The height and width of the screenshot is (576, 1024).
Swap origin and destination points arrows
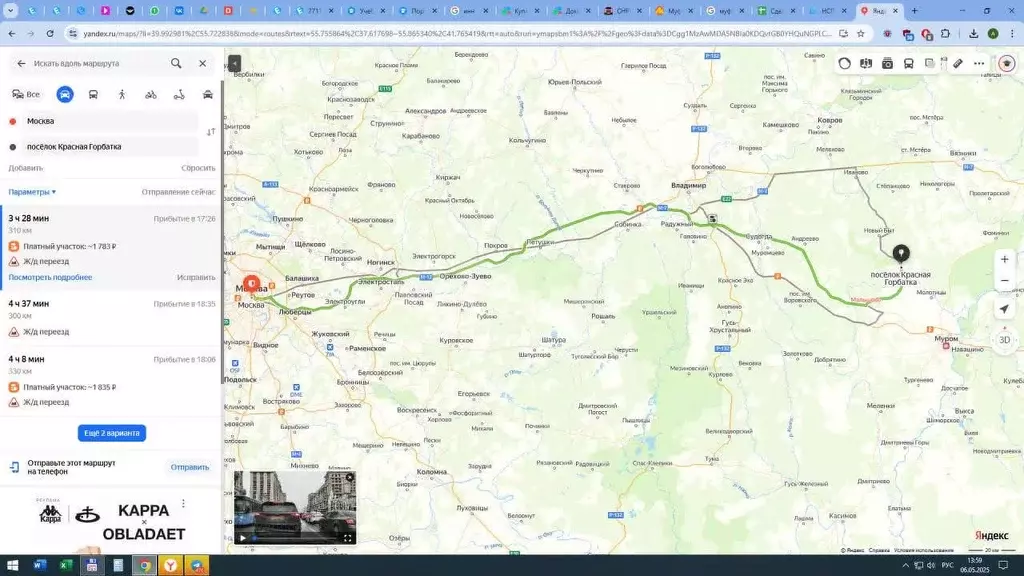point(211,132)
